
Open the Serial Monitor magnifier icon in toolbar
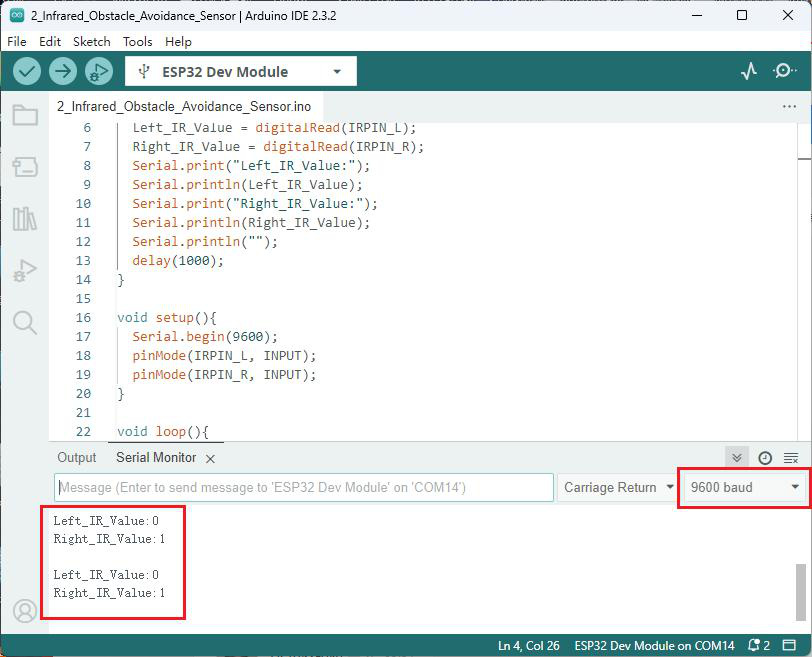point(785,70)
